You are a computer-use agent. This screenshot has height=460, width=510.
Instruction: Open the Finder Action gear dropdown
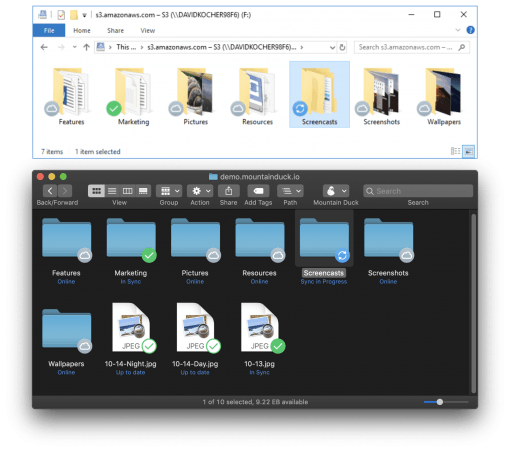coord(200,191)
